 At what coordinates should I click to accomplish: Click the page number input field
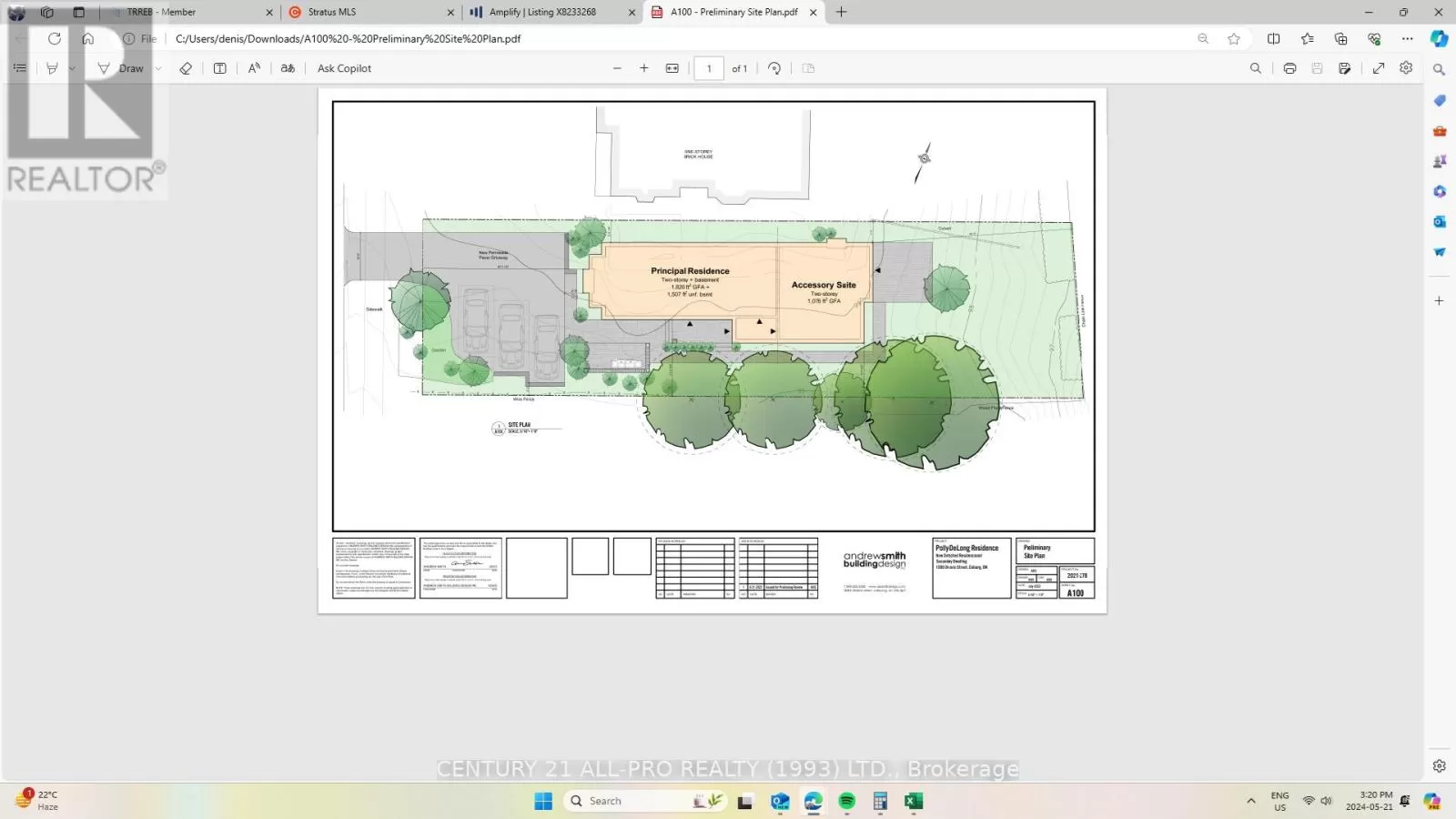(x=709, y=68)
